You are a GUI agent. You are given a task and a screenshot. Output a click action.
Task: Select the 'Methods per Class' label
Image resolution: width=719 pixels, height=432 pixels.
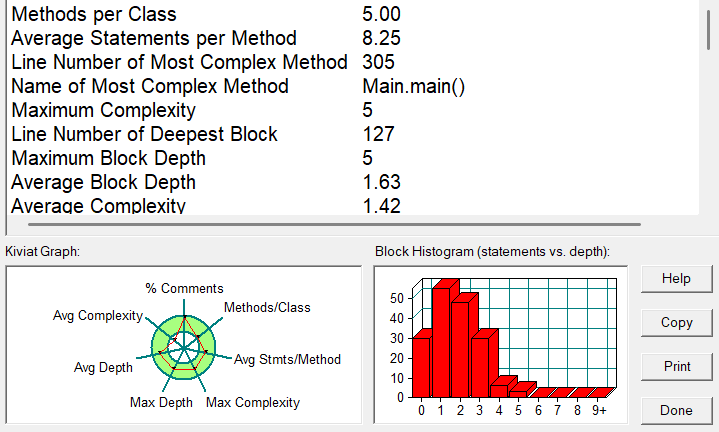[x=94, y=14]
